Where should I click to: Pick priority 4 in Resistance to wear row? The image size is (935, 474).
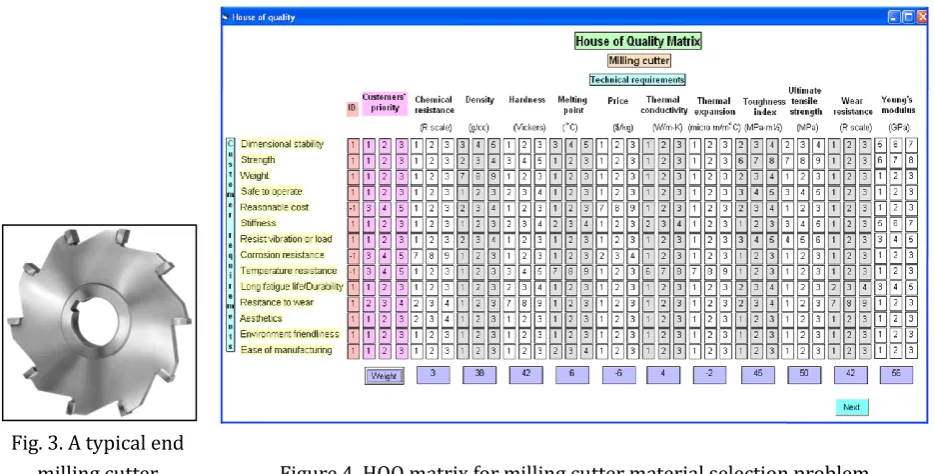[401, 303]
